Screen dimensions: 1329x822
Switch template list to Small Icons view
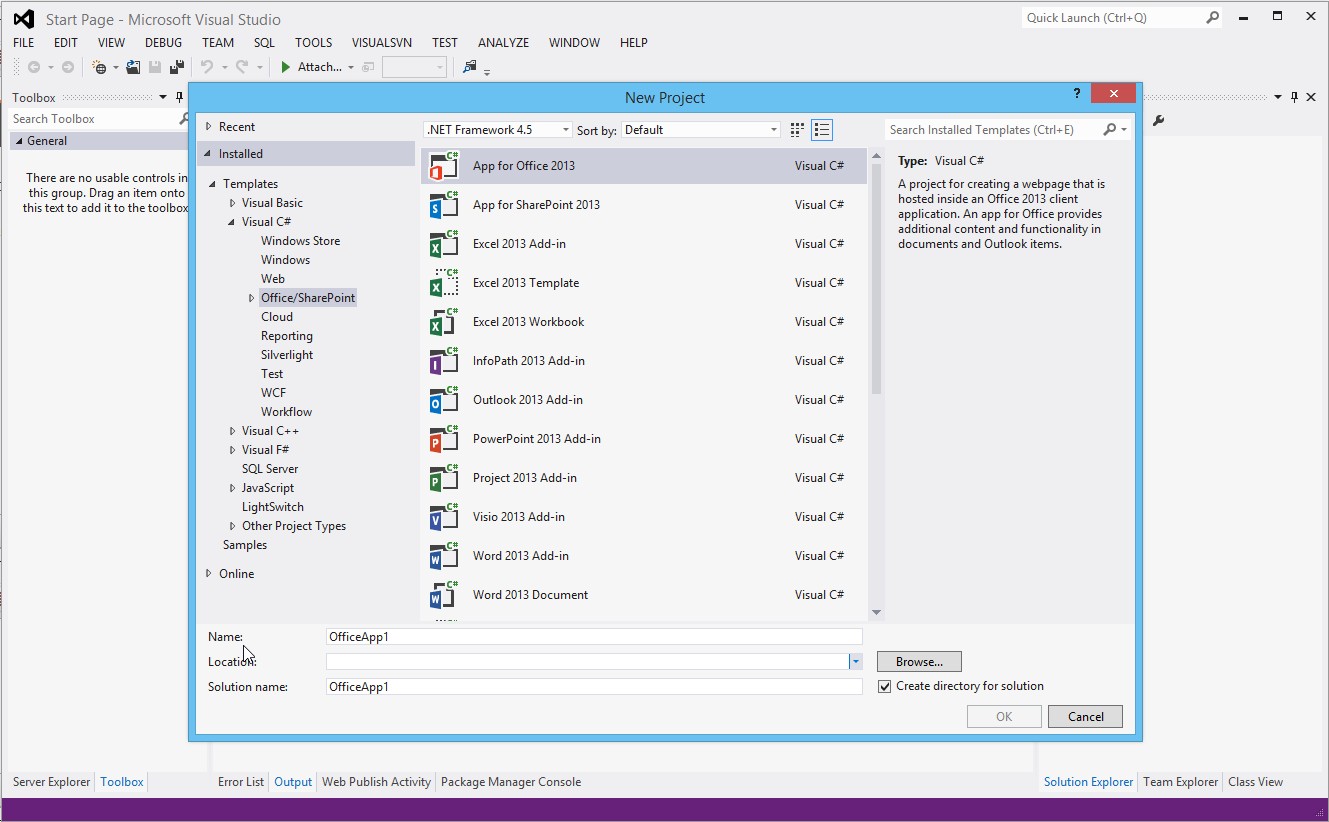[796, 129]
